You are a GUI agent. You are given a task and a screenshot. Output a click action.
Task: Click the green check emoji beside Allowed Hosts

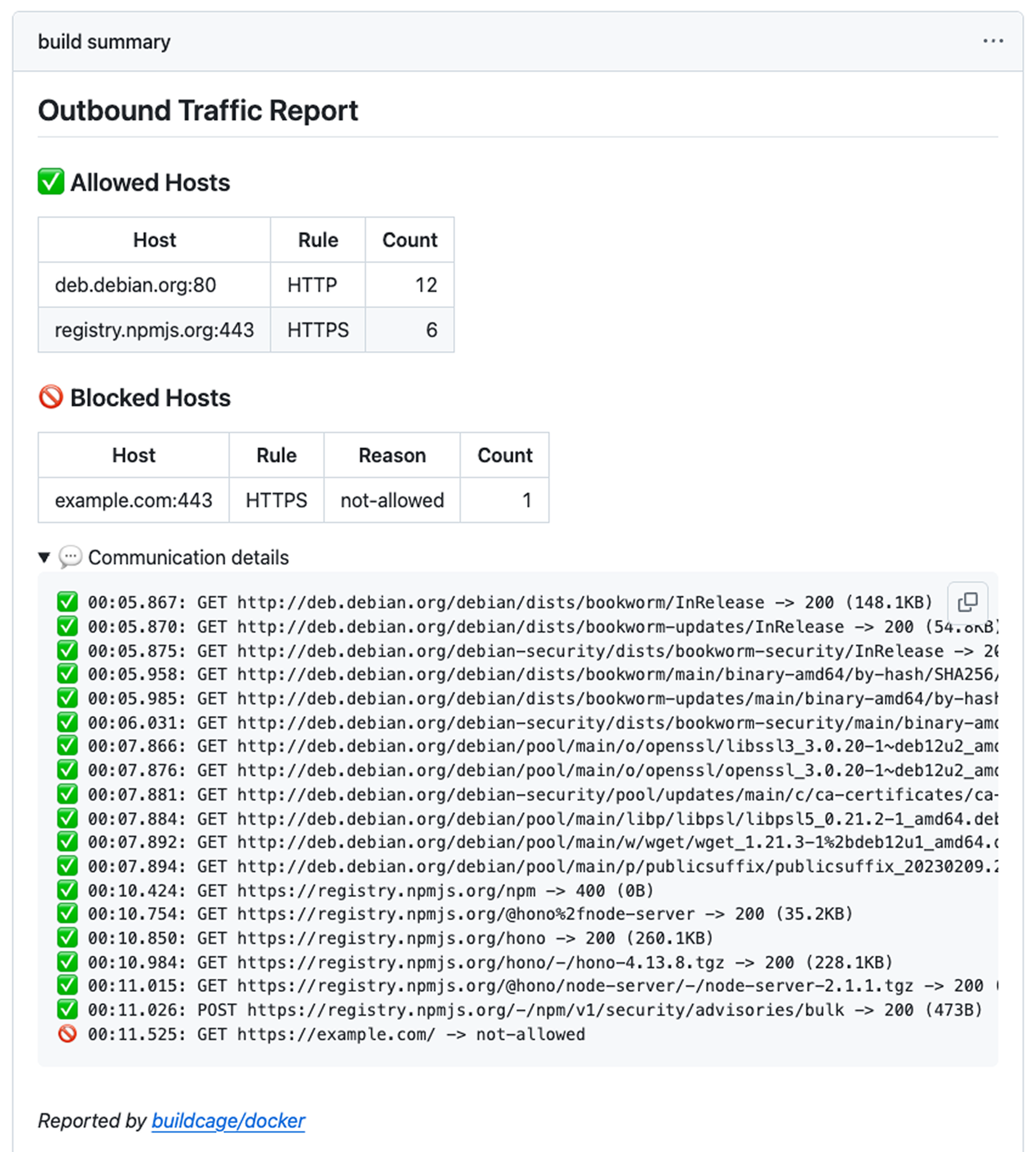coord(51,182)
